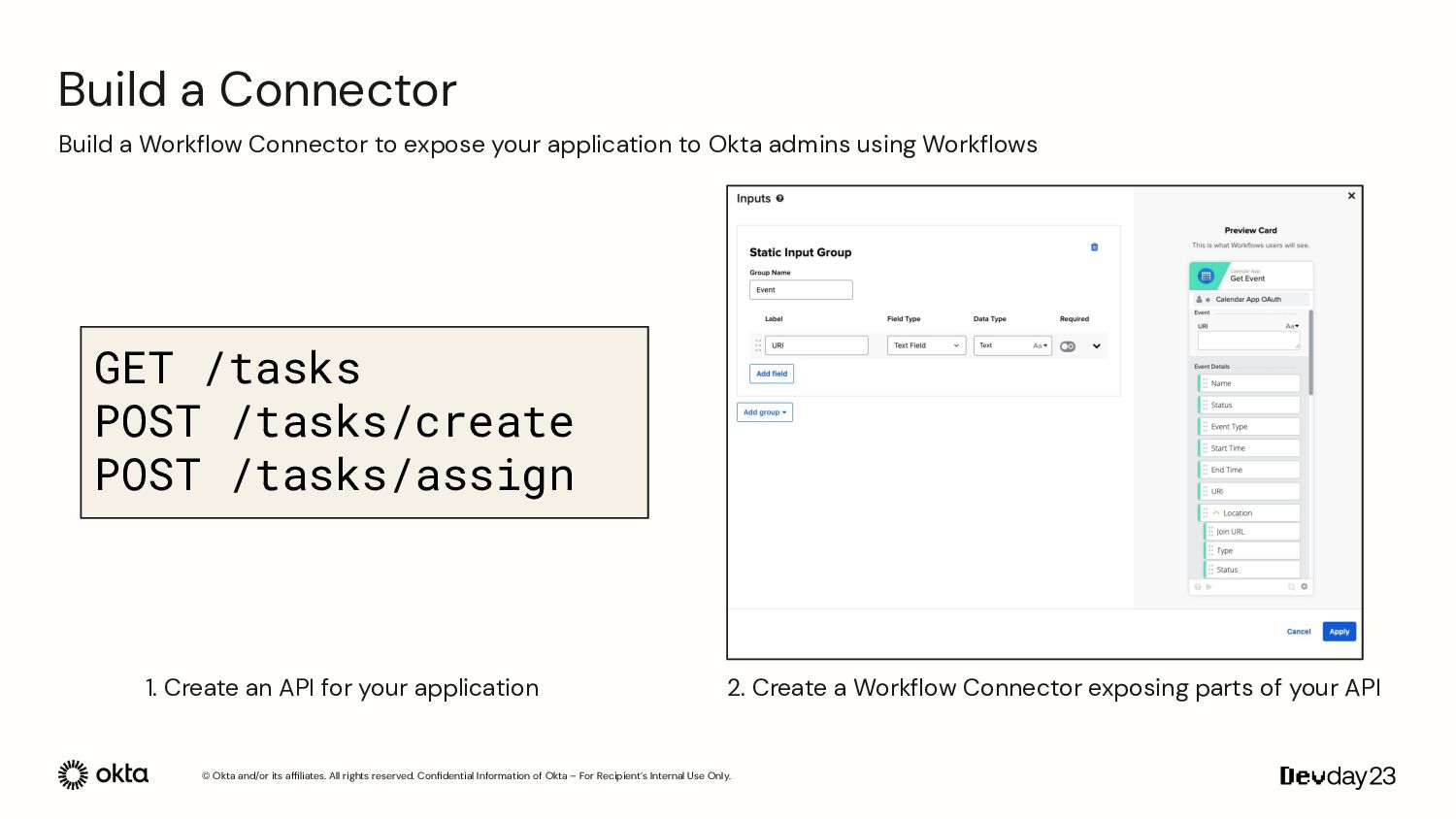Click the Required column header

pos(1075,319)
